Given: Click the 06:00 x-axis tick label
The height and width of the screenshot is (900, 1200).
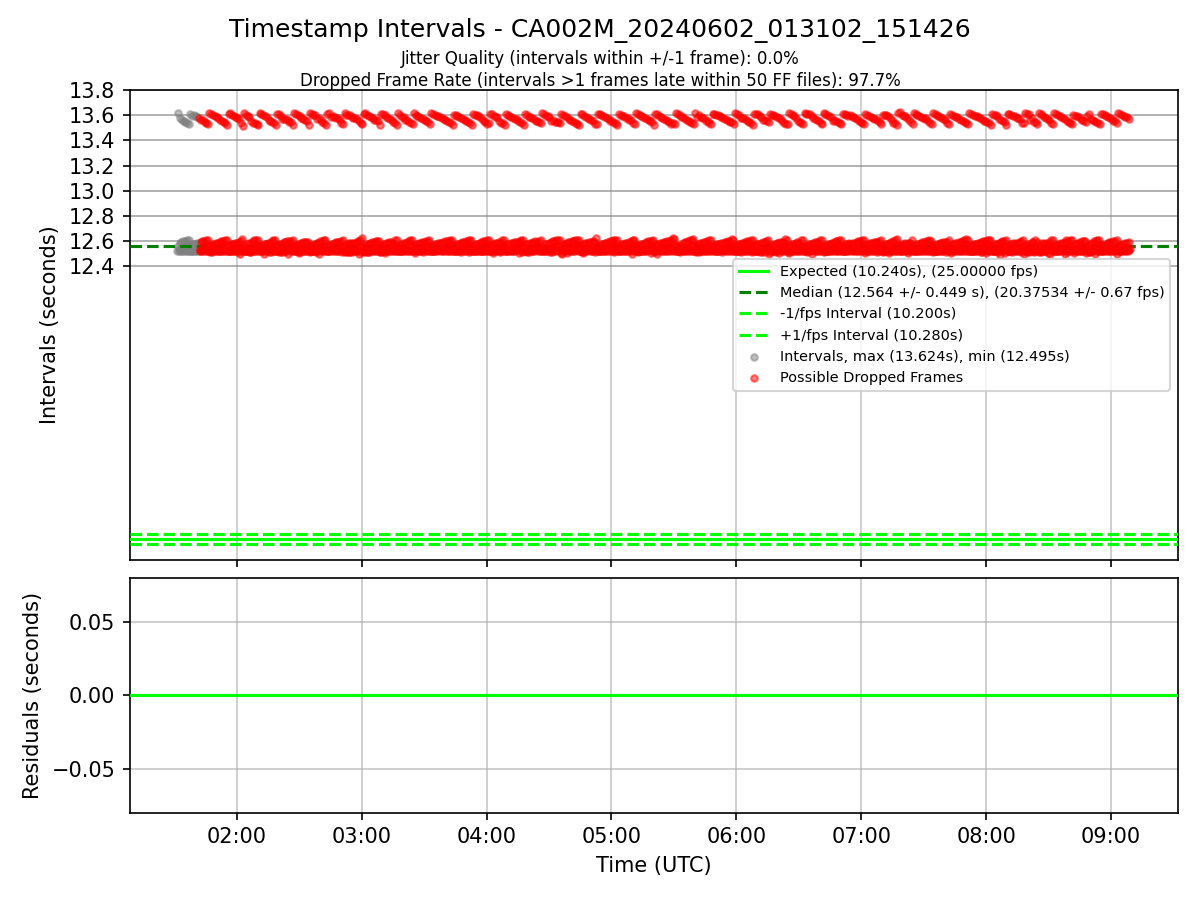Looking at the screenshot, I should click(x=736, y=837).
